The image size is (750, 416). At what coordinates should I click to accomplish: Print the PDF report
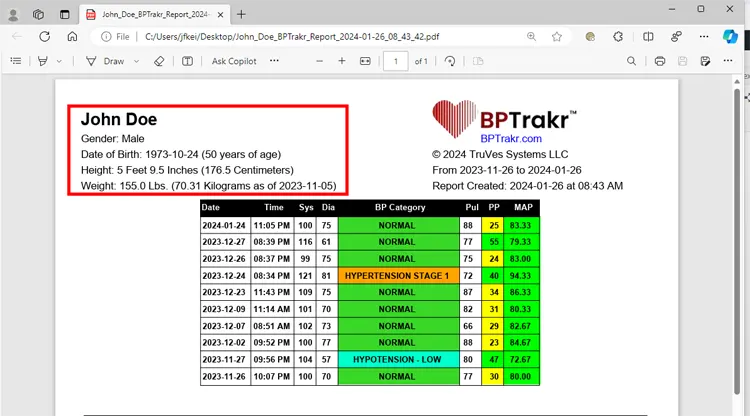660,61
